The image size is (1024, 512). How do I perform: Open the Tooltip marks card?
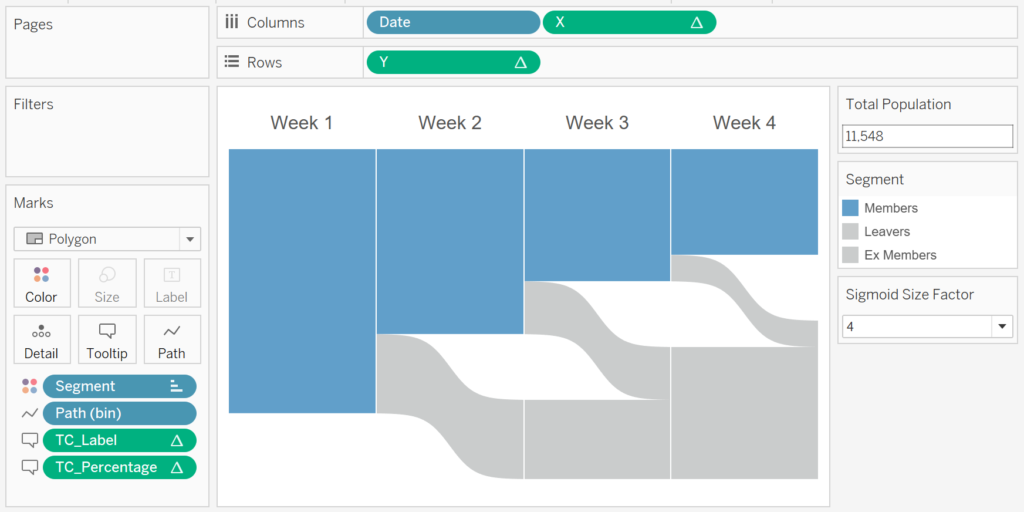click(107, 340)
